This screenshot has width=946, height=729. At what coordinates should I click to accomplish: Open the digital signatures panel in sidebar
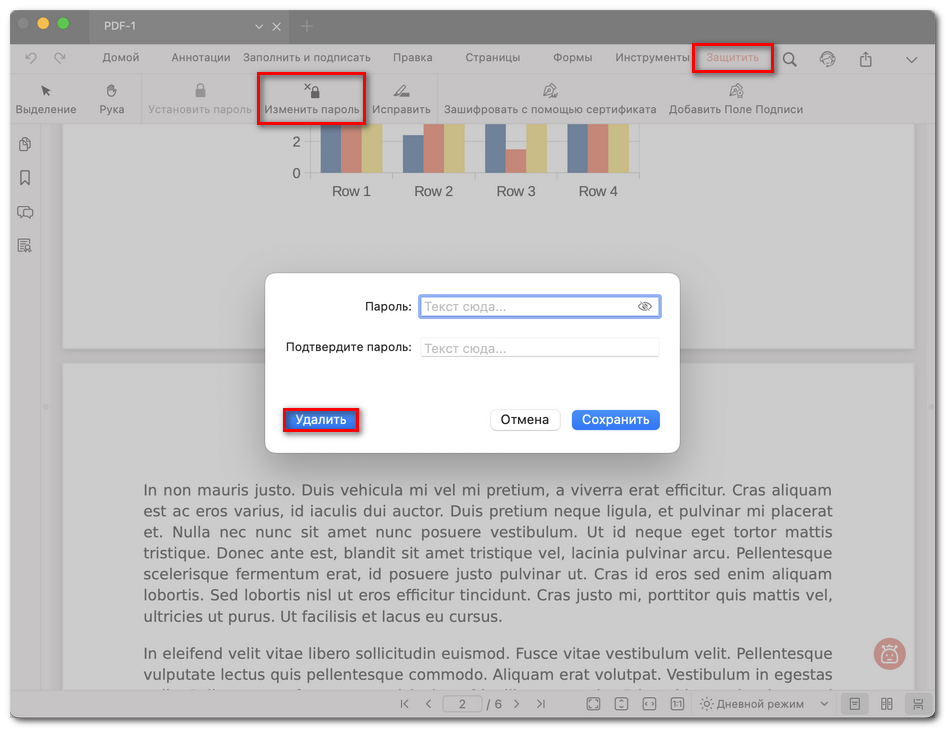tap(25, 246)
